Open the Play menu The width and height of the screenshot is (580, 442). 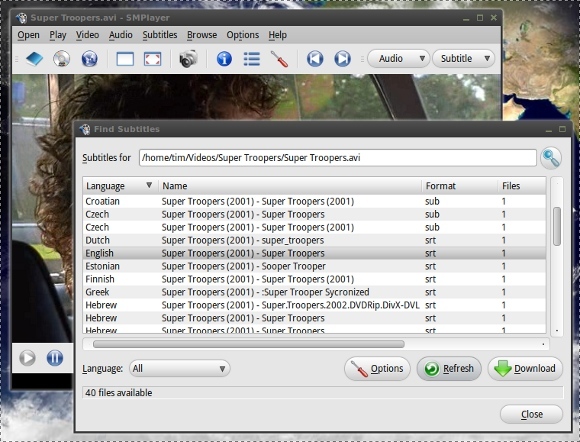coord(58,35)
